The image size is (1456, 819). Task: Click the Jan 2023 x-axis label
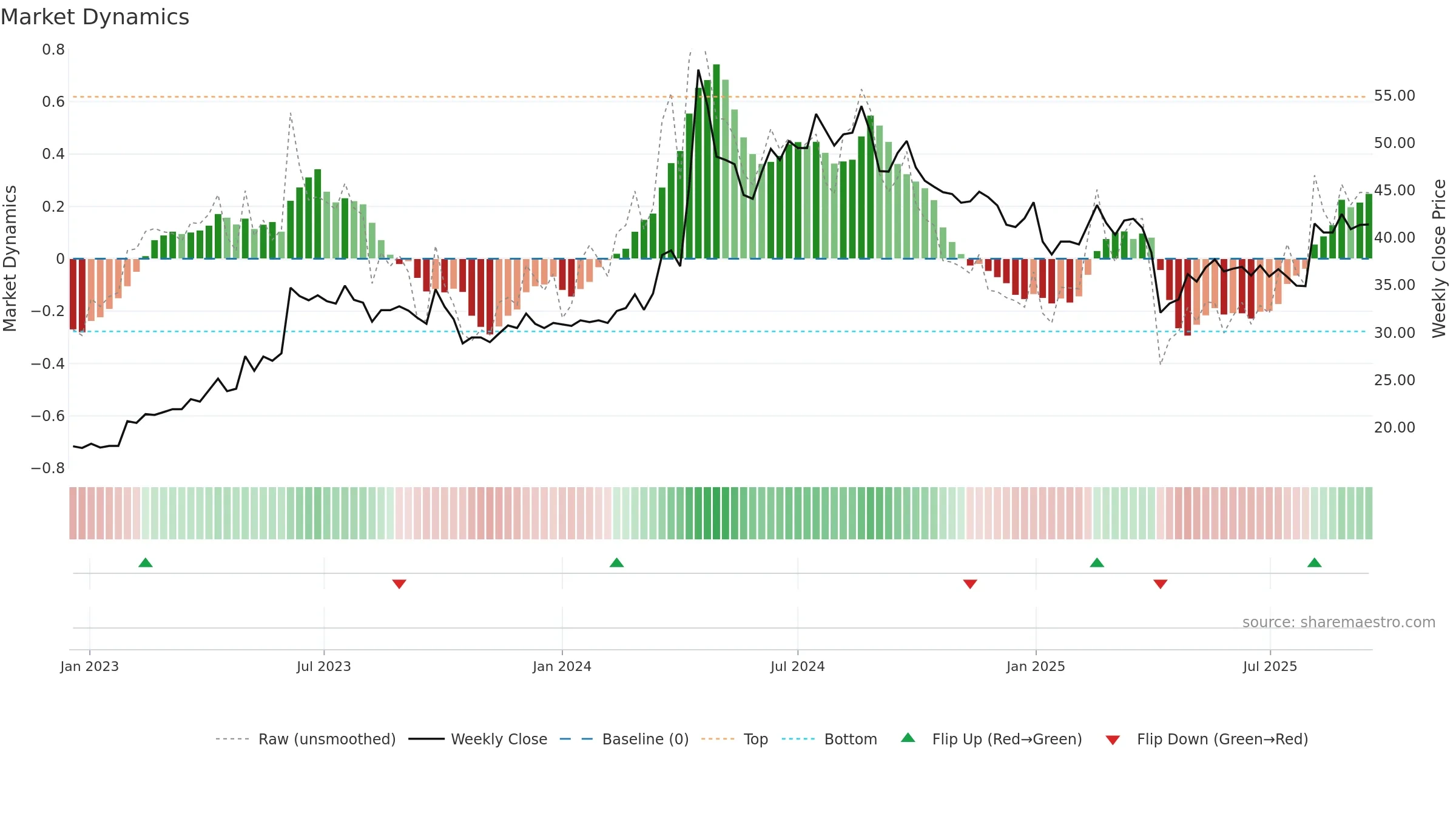tap(90, 666)
